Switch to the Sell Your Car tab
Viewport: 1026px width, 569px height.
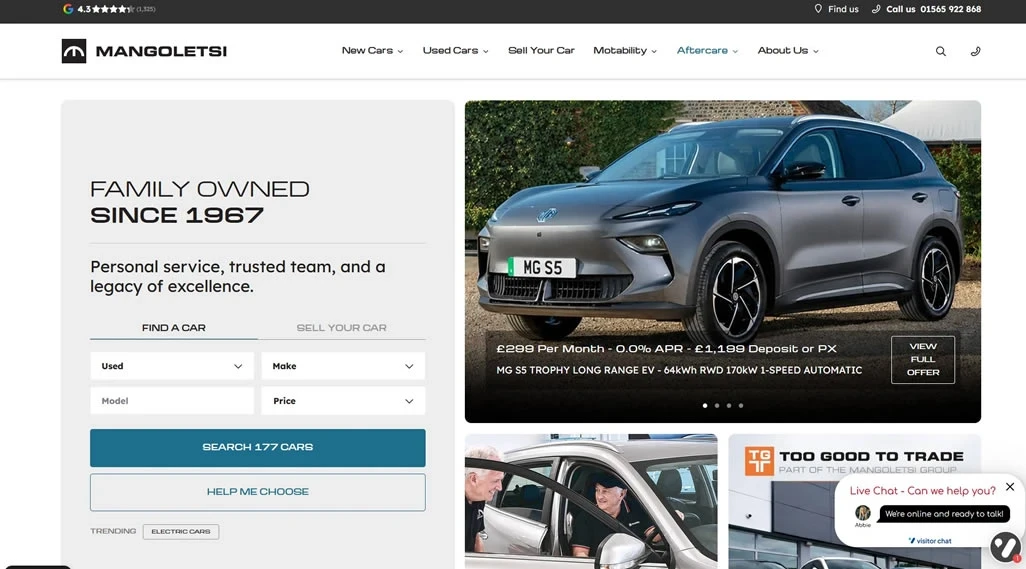point(342,328)
